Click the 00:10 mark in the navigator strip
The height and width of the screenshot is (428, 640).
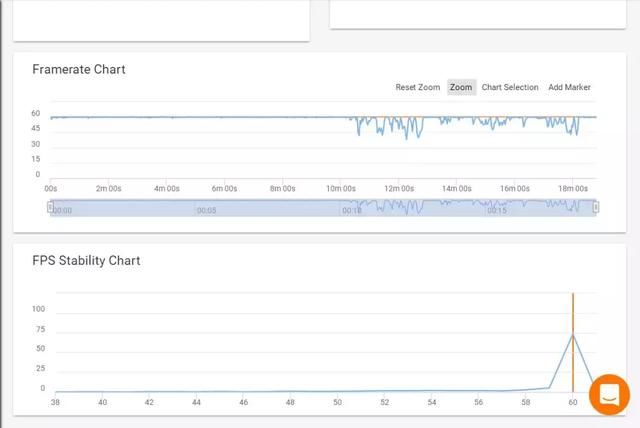tap(352, 211)
